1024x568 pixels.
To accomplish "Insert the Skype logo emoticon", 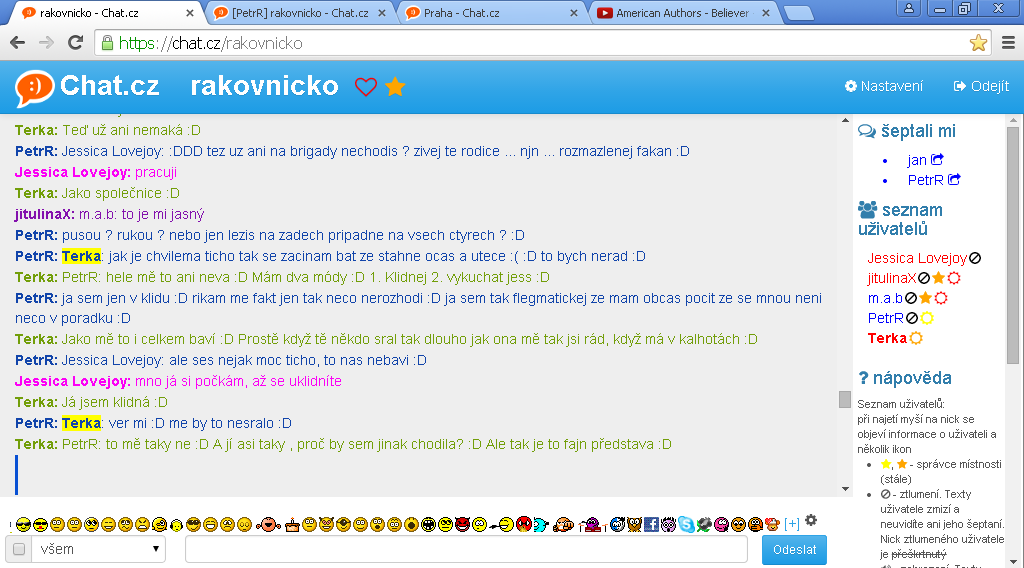I will tap(685, 524).
